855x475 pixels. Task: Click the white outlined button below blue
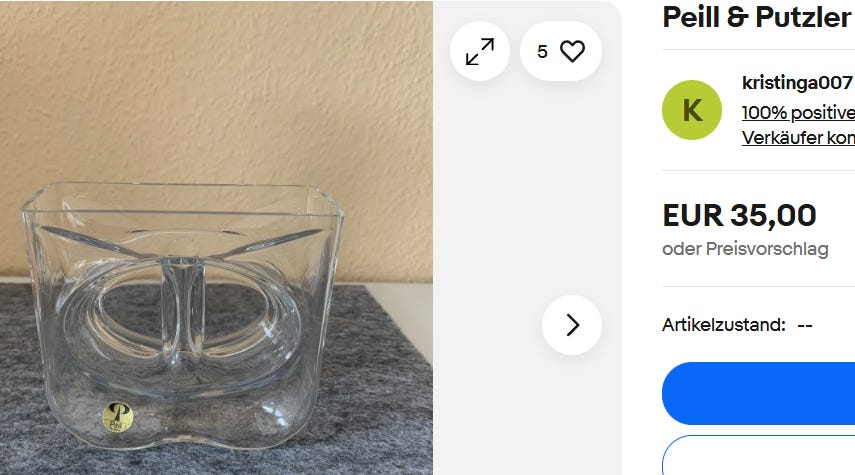coord(758,455)
